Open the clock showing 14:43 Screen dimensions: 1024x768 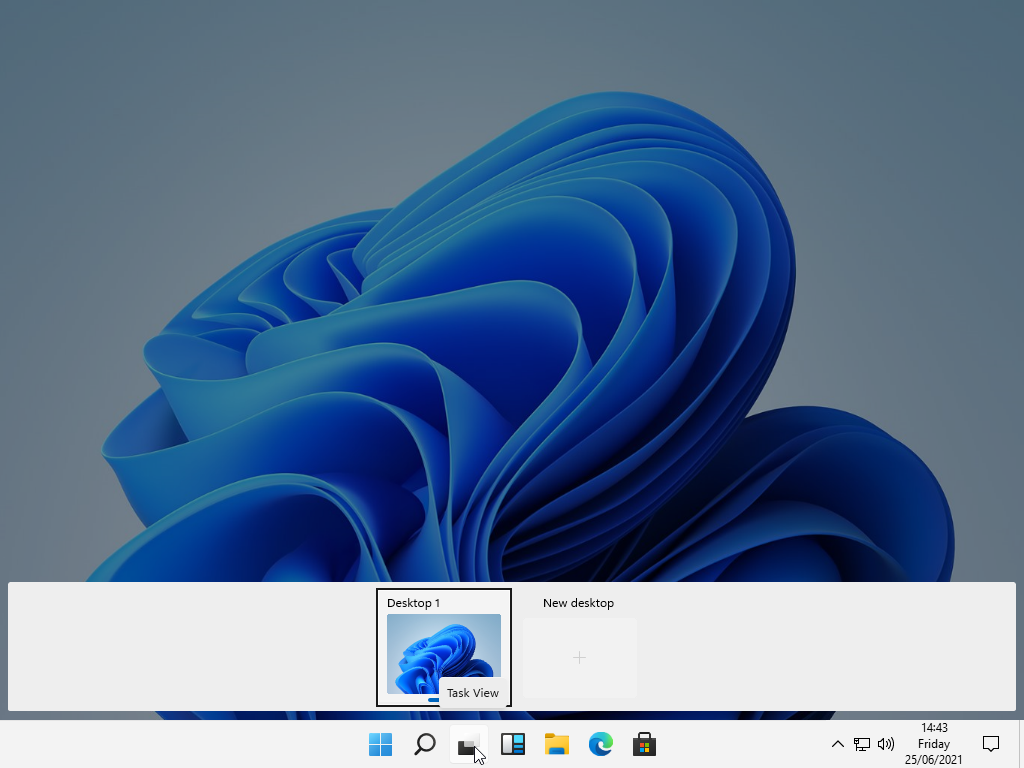pyautogui.click(x=934, y=728)
